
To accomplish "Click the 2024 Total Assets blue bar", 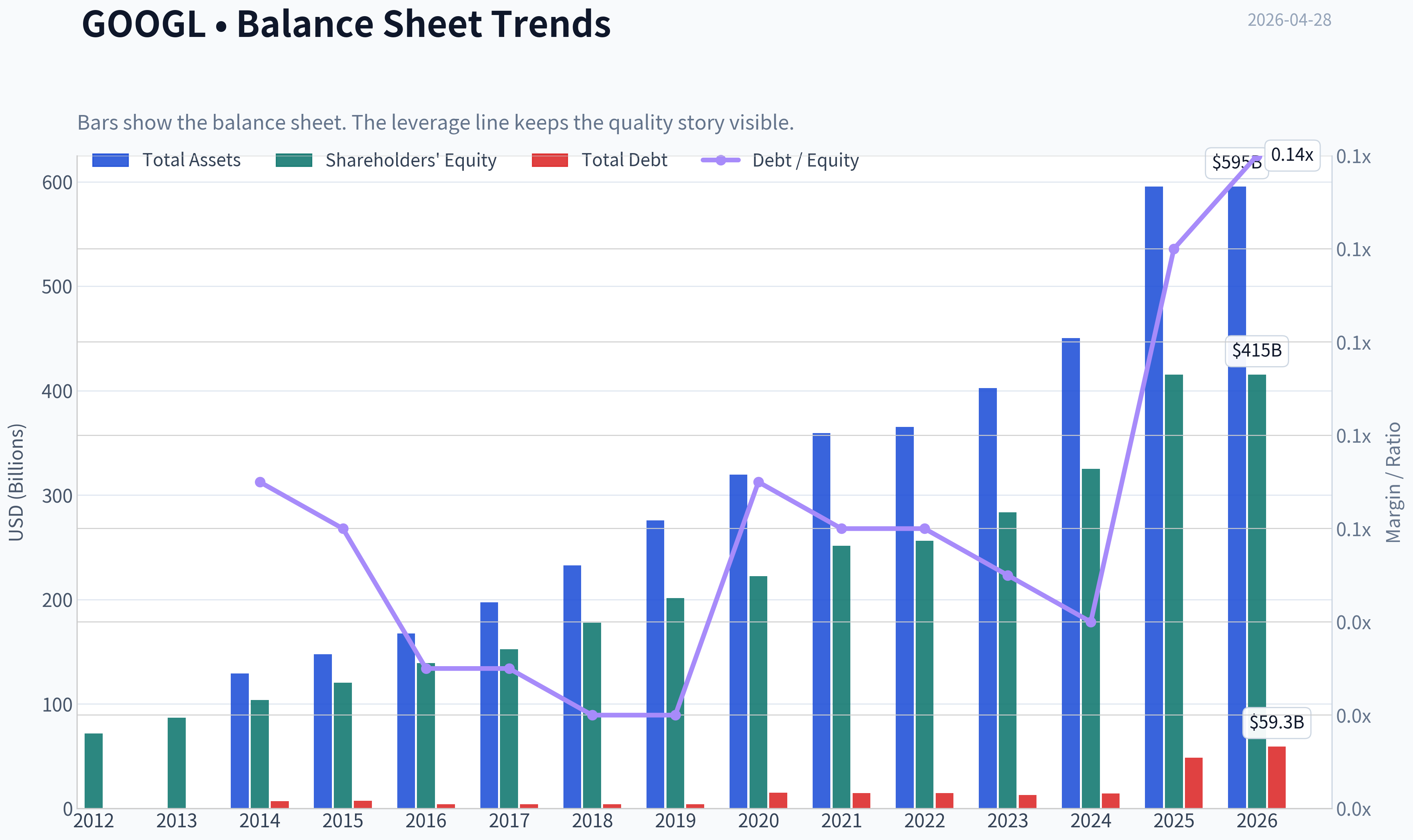I will click(1071, 573).
